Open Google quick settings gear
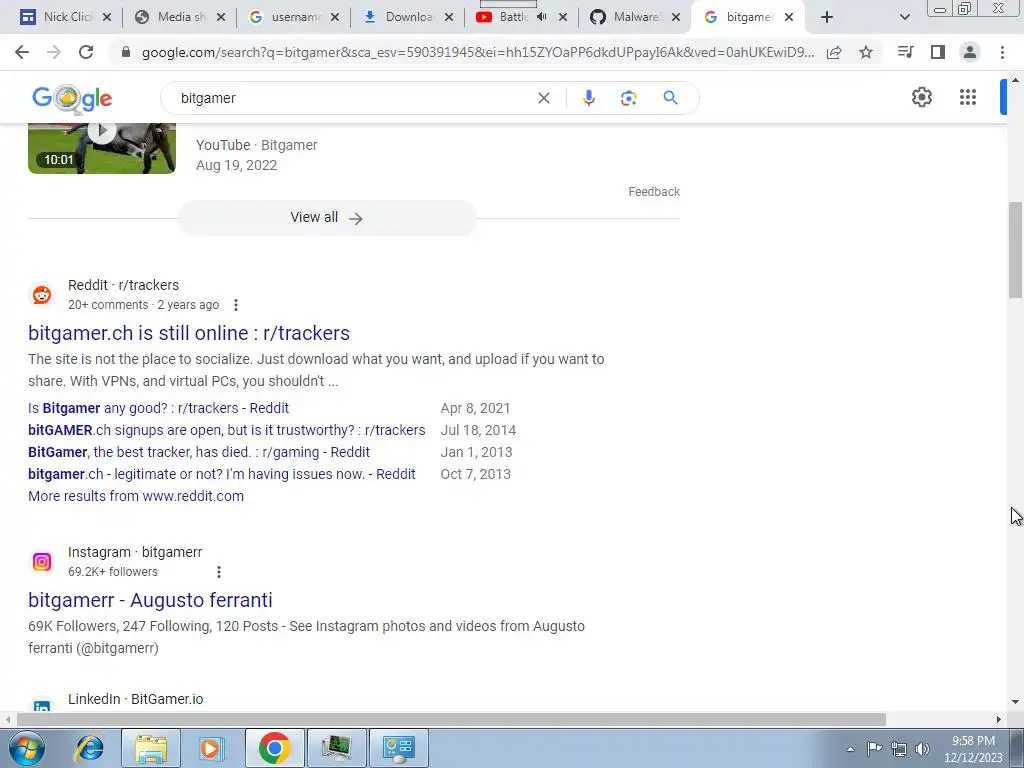Viewport: 1024px width, 768px height. (x=921, y=97)
